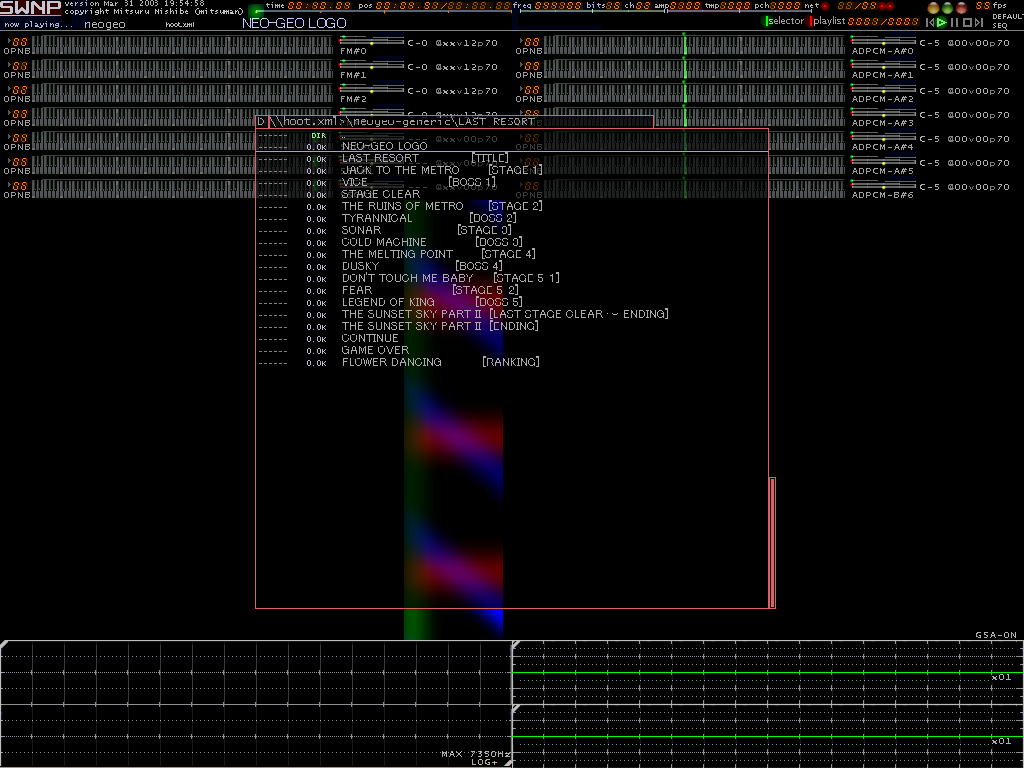Select SONAR [STAGE 3] track
The width and height of the screenshot is (1024, 768).
(x=513, y=230)
